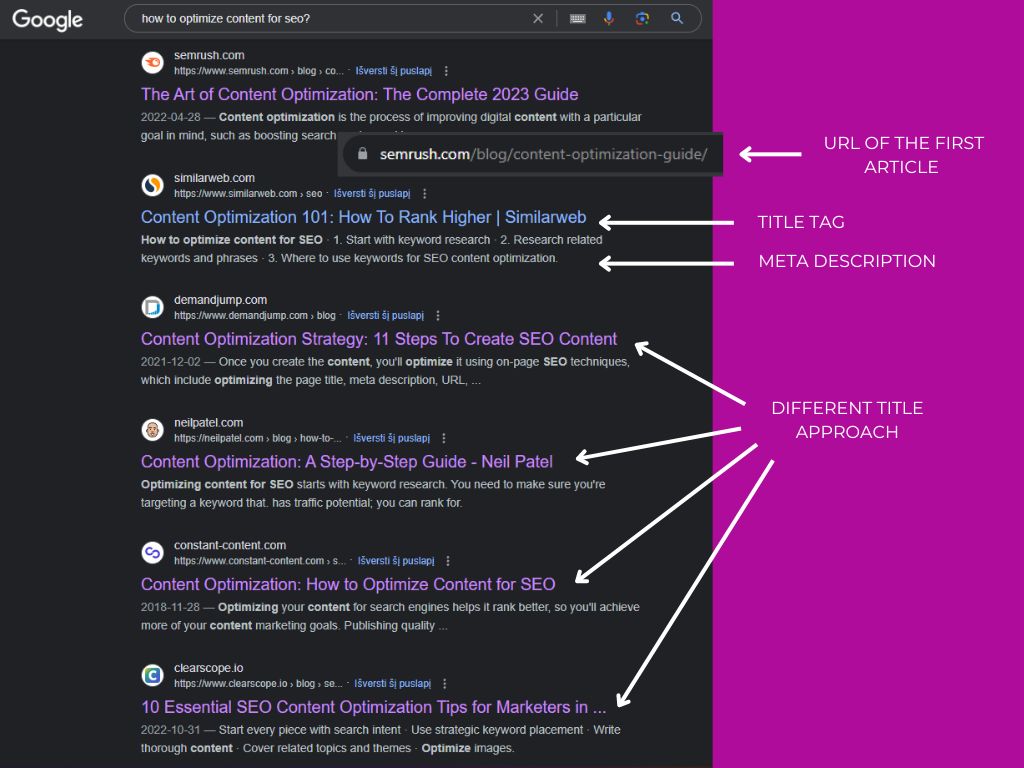This screenshot has height=768, width=1024.
Task: Start voice search with the microphone icon
Action: [x=609, y=19]
